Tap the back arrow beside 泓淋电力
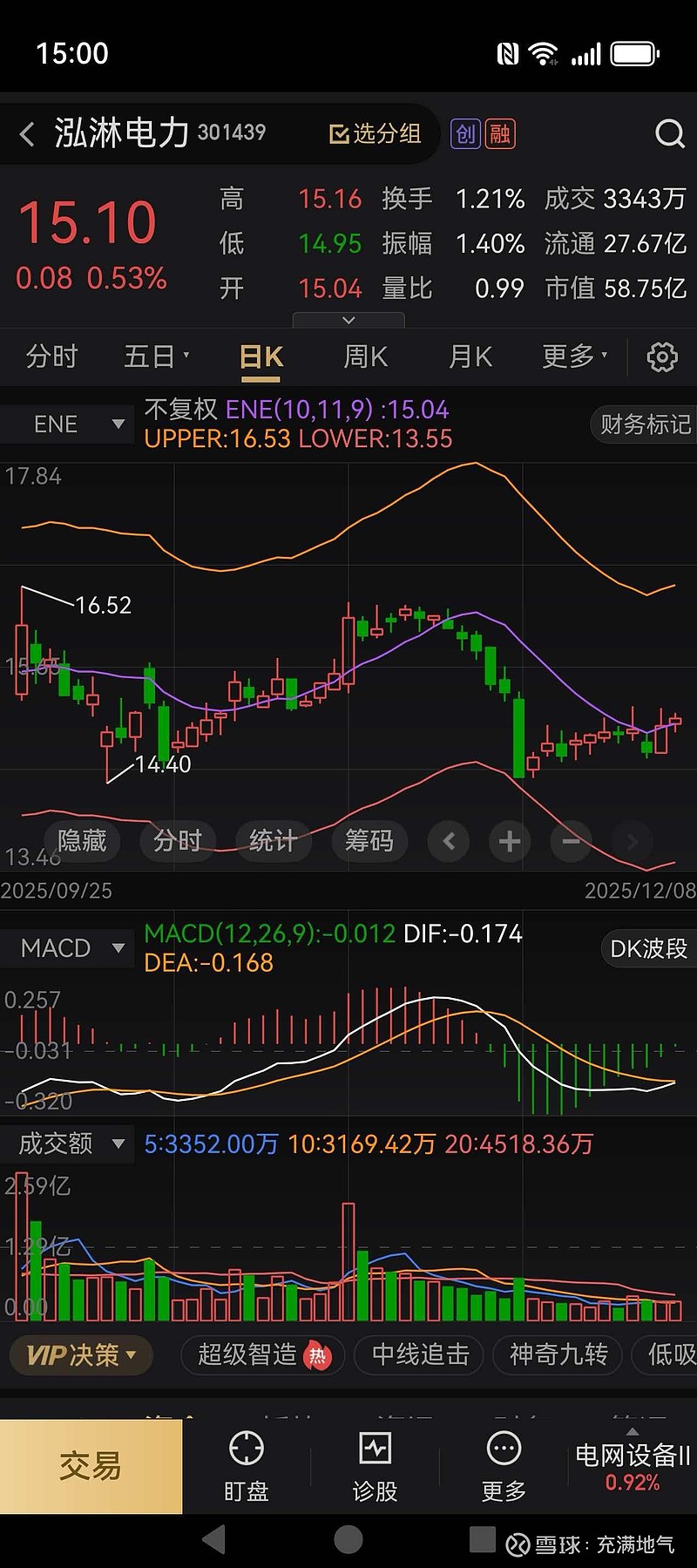 tap(27, 134)
